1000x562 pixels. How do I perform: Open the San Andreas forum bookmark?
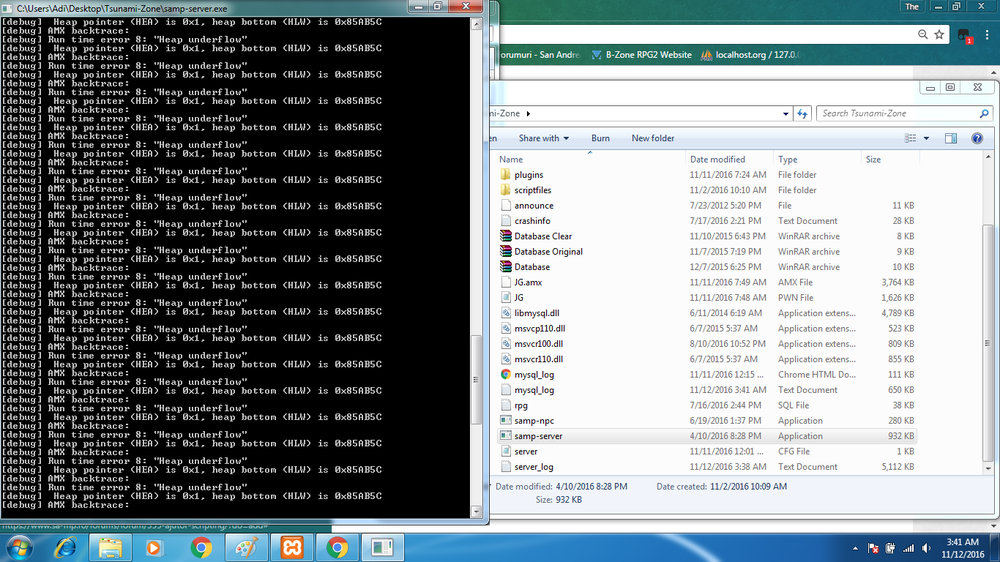[x=539, y=55]
